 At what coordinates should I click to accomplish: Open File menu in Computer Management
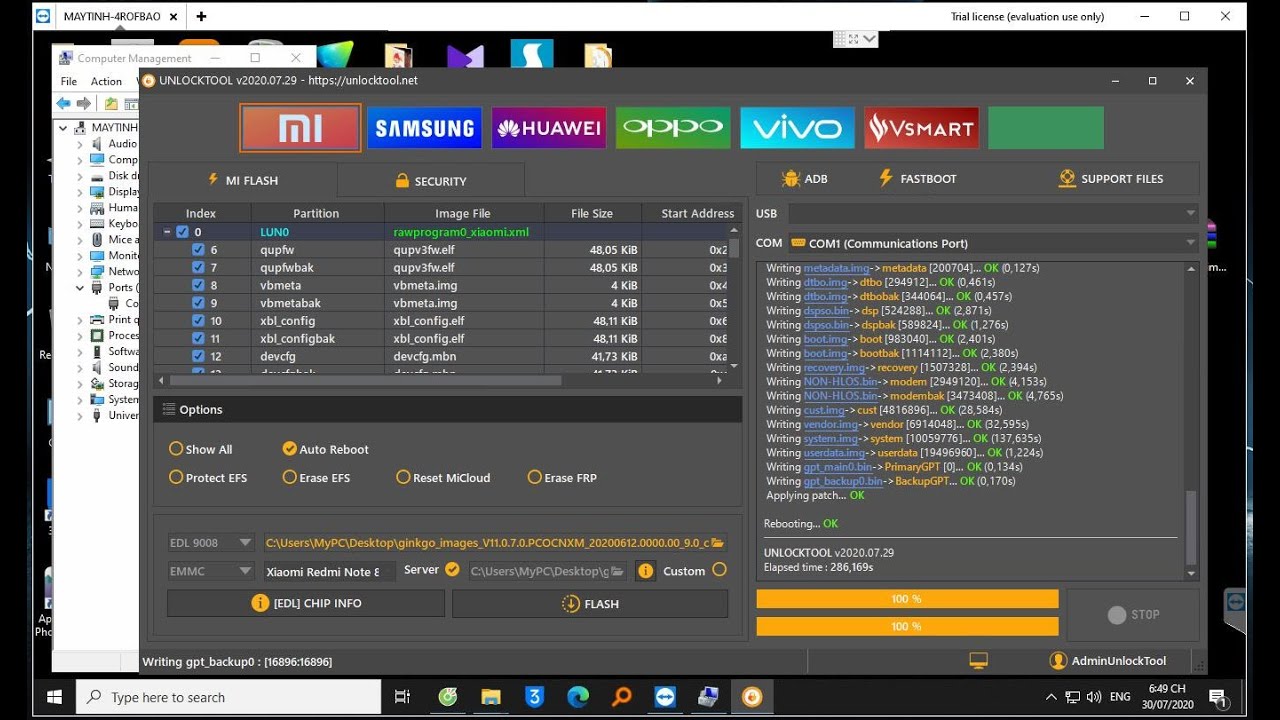tap(69, 82)
